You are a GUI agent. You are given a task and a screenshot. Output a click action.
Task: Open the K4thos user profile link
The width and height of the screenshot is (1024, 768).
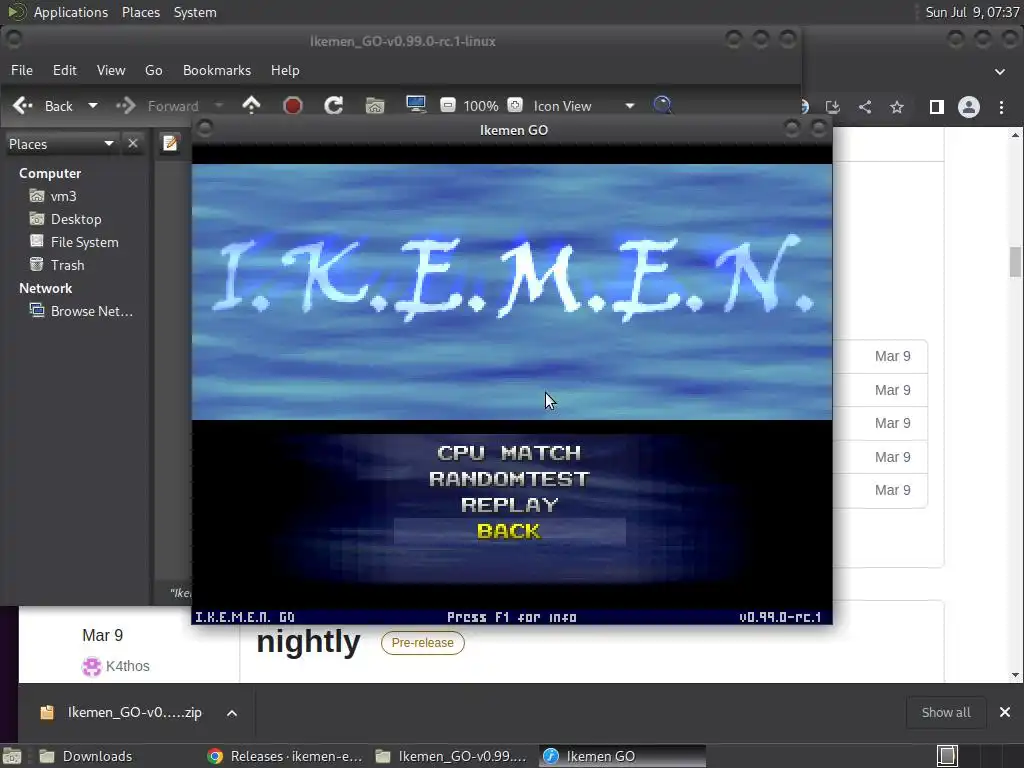[127, 666]
